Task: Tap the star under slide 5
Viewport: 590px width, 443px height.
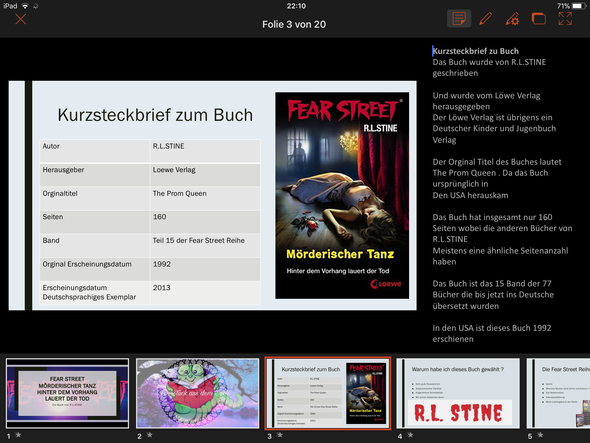Action: pyautogui.click(x=540, y=435)
